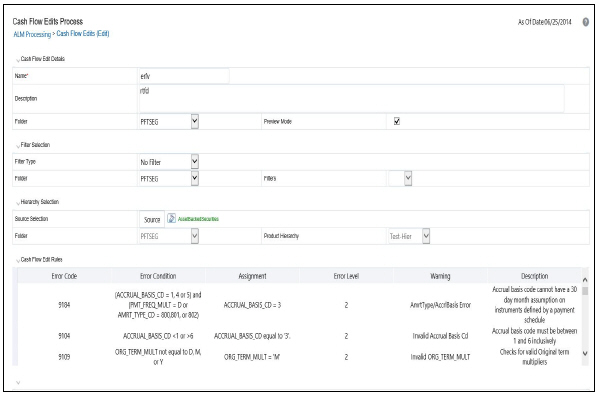Open the Folder dropdown in Cash Flow Edit Details
Screen dimensions: 602x395
pos(169,122)
